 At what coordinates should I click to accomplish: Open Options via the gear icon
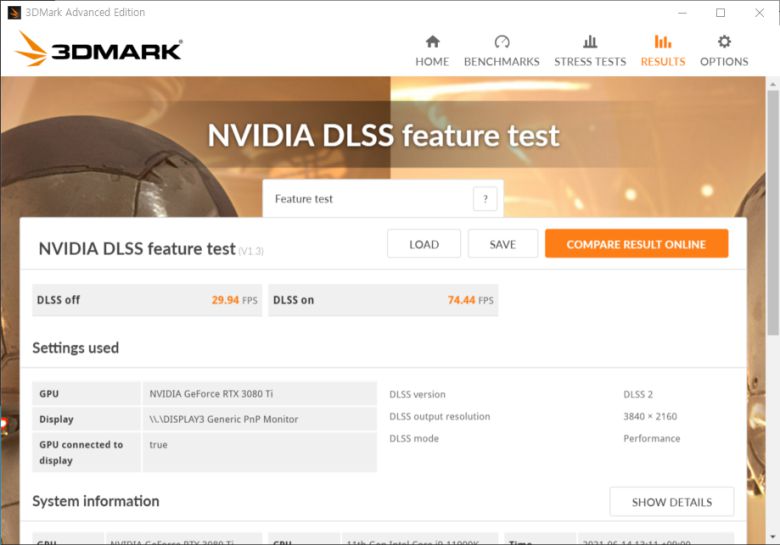(x=724, y=42)
